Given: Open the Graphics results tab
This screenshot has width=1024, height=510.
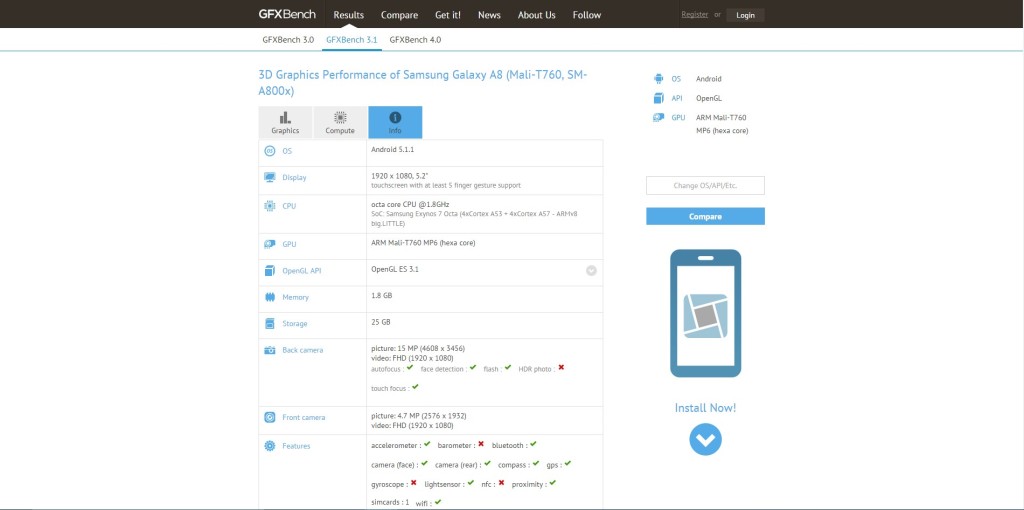Looking at the screenshot, I should (x=285, y=123).
